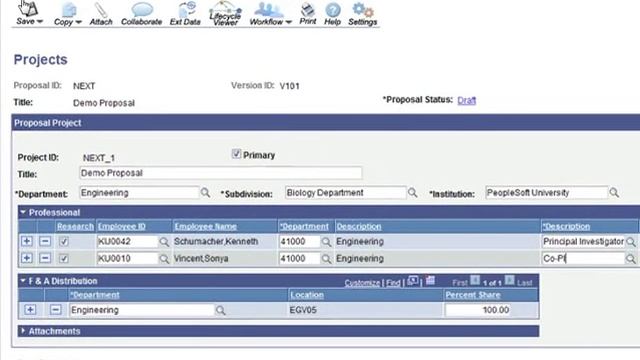Collapse the F & A Distribution section
The image size is (640, 360).
click(23, 281)
